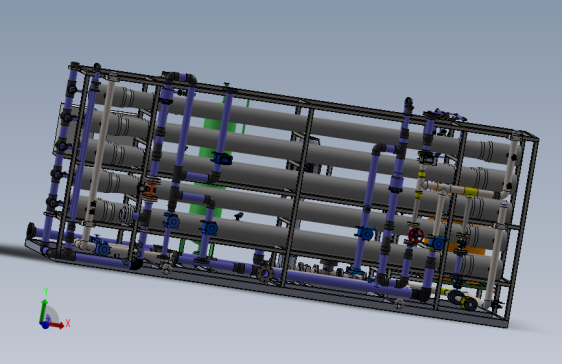Select the blue Z axis ball of triad

45,325
